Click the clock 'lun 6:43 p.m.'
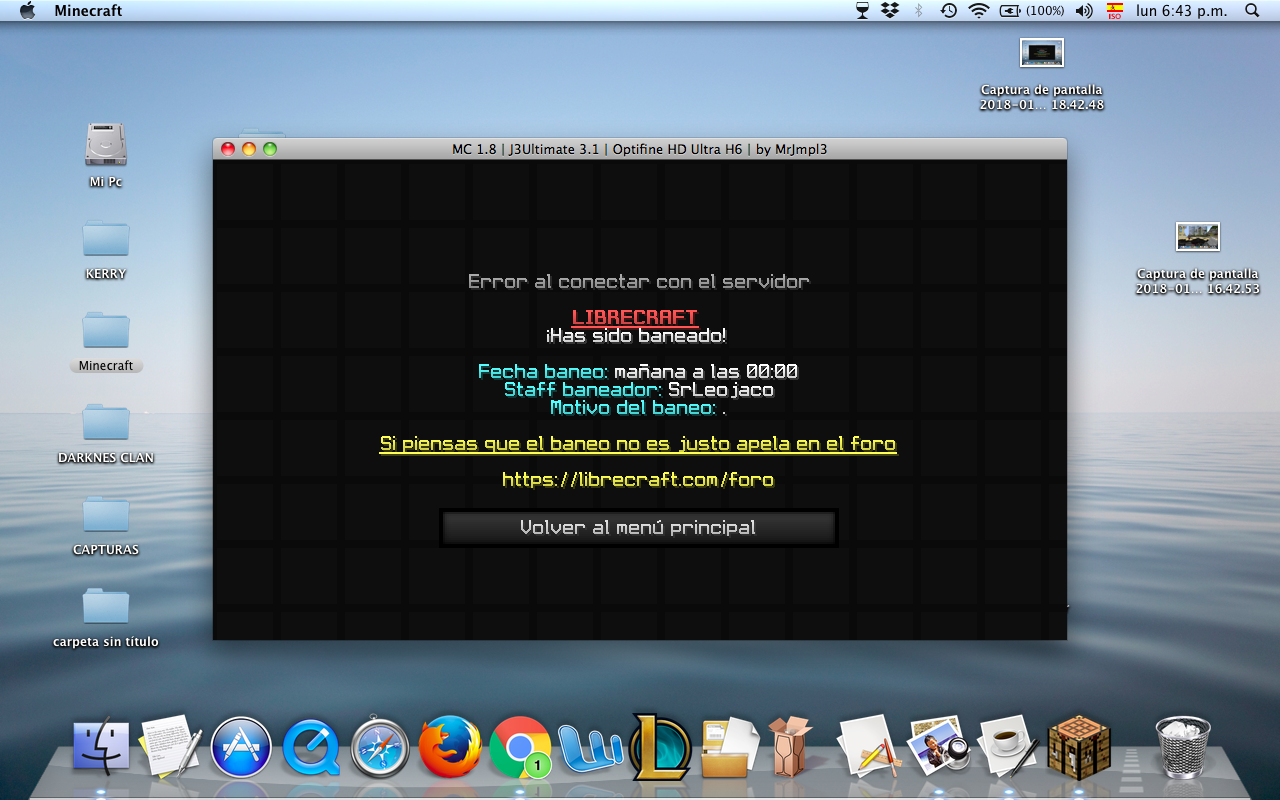Screen dimensions: 1280x800 point(1181,10)
